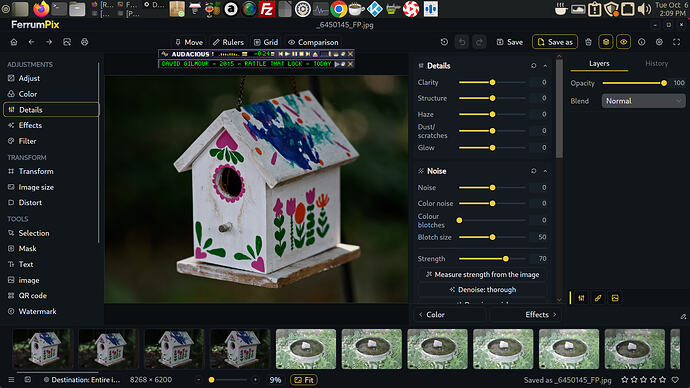Open the Adjust panel in sidebar
The height and width of the screenshot is (388, 690).
tap(51, 78)
